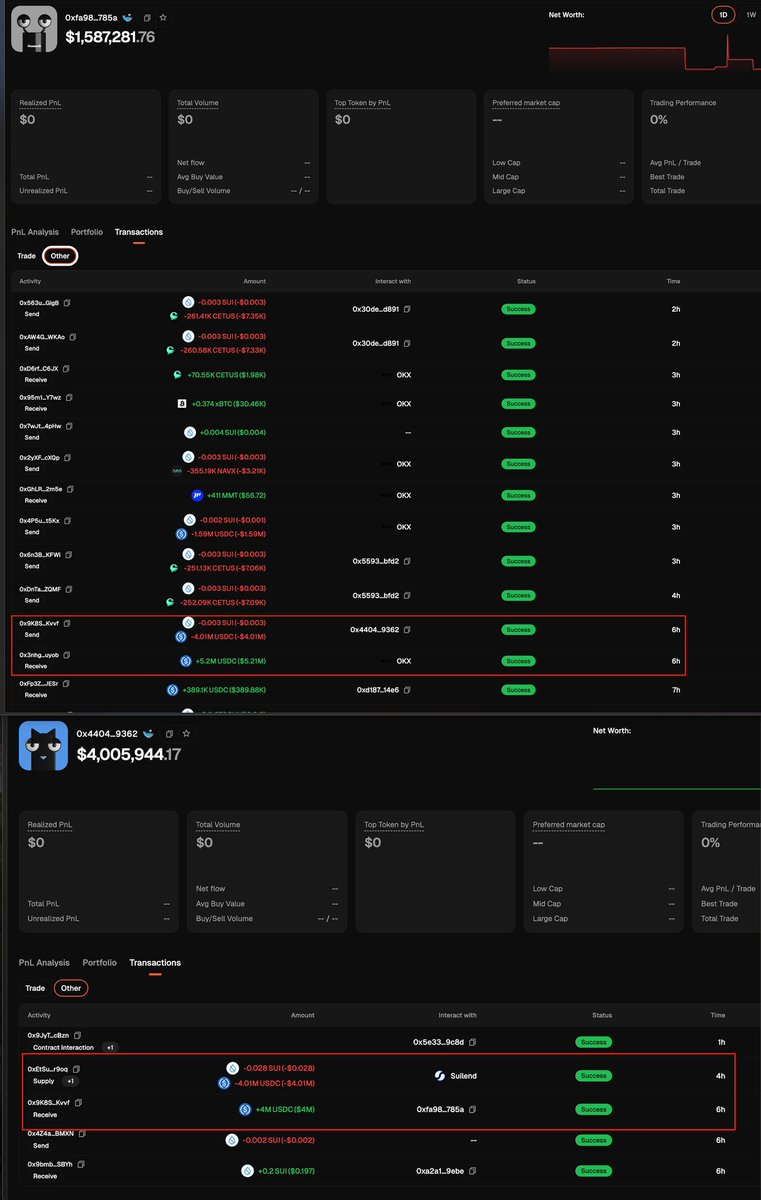Open PnL Analysis tab in top wallet

[x=35, y=232]
